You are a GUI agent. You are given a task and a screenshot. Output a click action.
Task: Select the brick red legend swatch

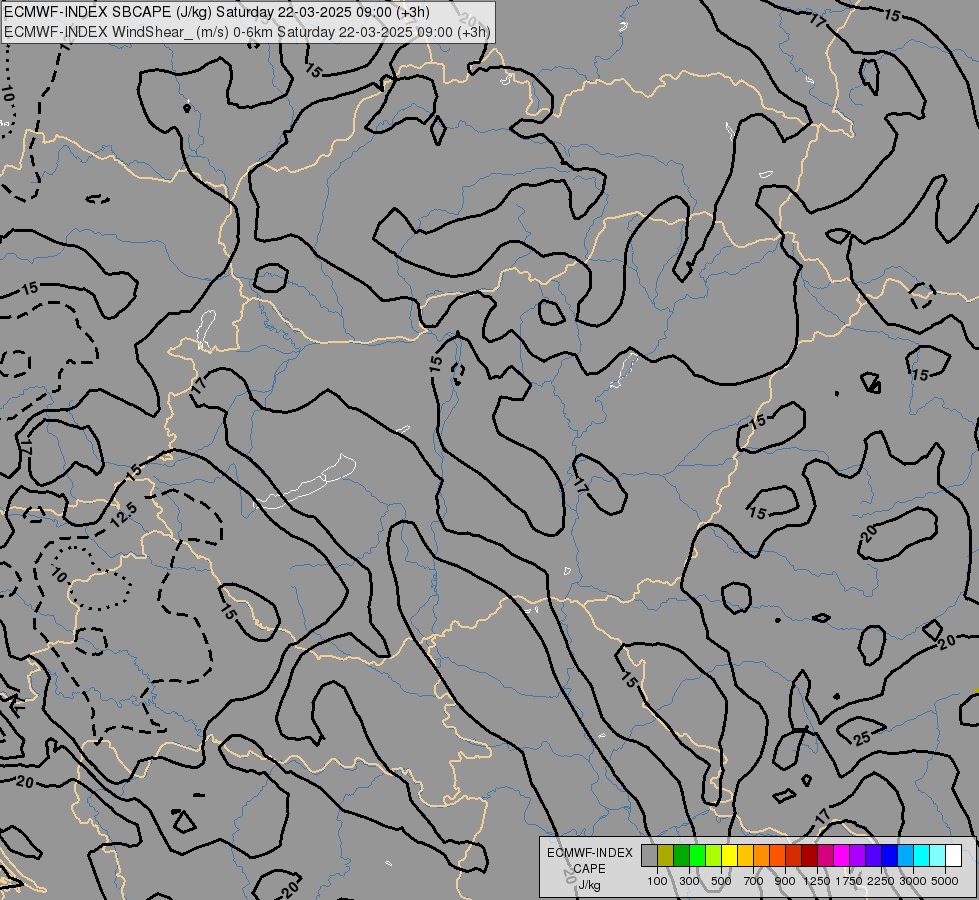pos(794,855)
